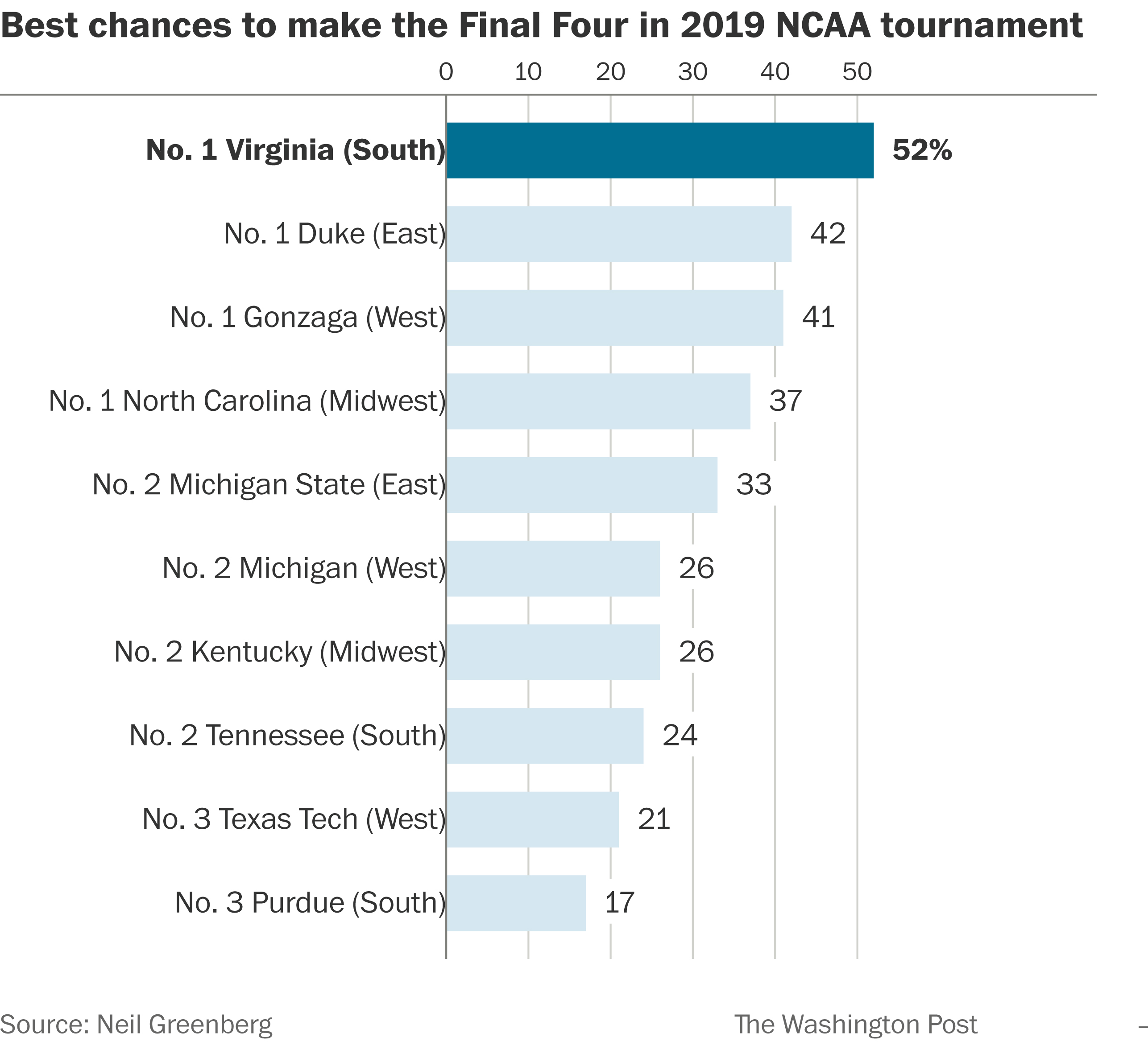The image size is (1148, 1050).
Task: Click the dark blue Virginia bar
Action: pyautogui.click(x=659, y=150)
